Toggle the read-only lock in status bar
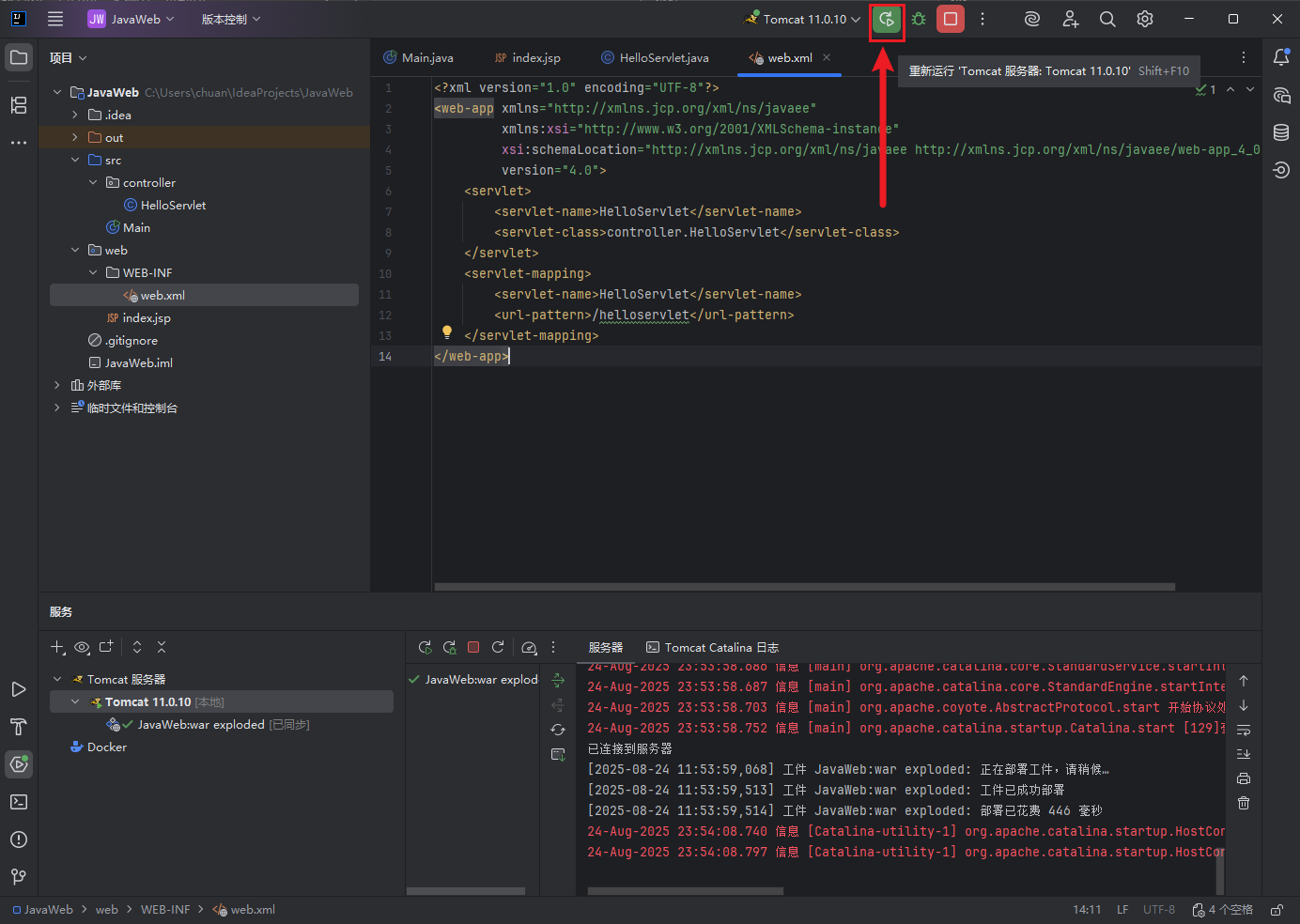The image size is (1300, 924). (x=1277, y=910)
